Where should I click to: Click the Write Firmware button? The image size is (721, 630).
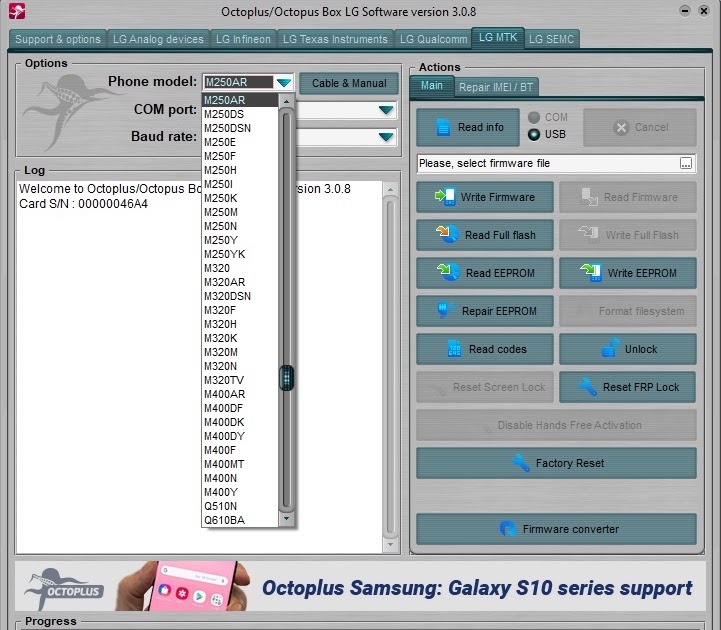(485, 197)
